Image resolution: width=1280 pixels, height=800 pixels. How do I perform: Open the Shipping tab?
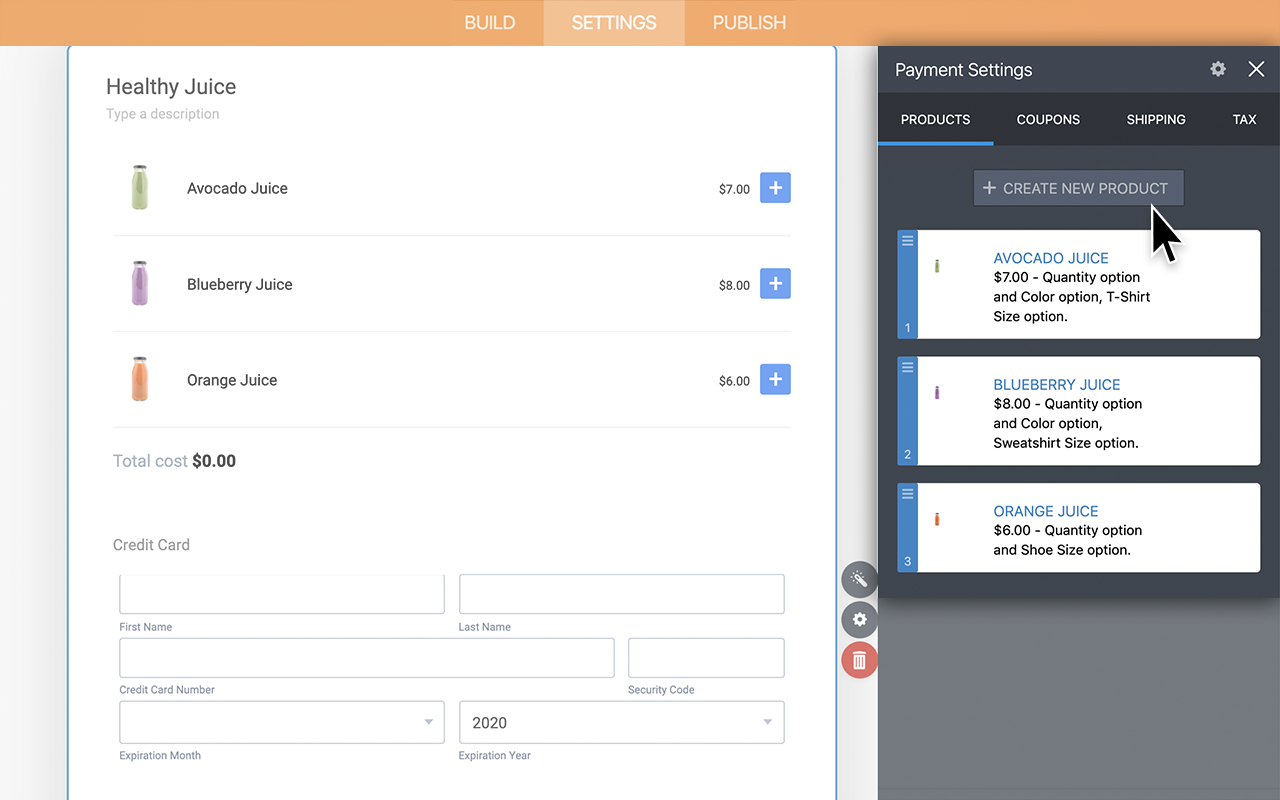click(1156, 119)
